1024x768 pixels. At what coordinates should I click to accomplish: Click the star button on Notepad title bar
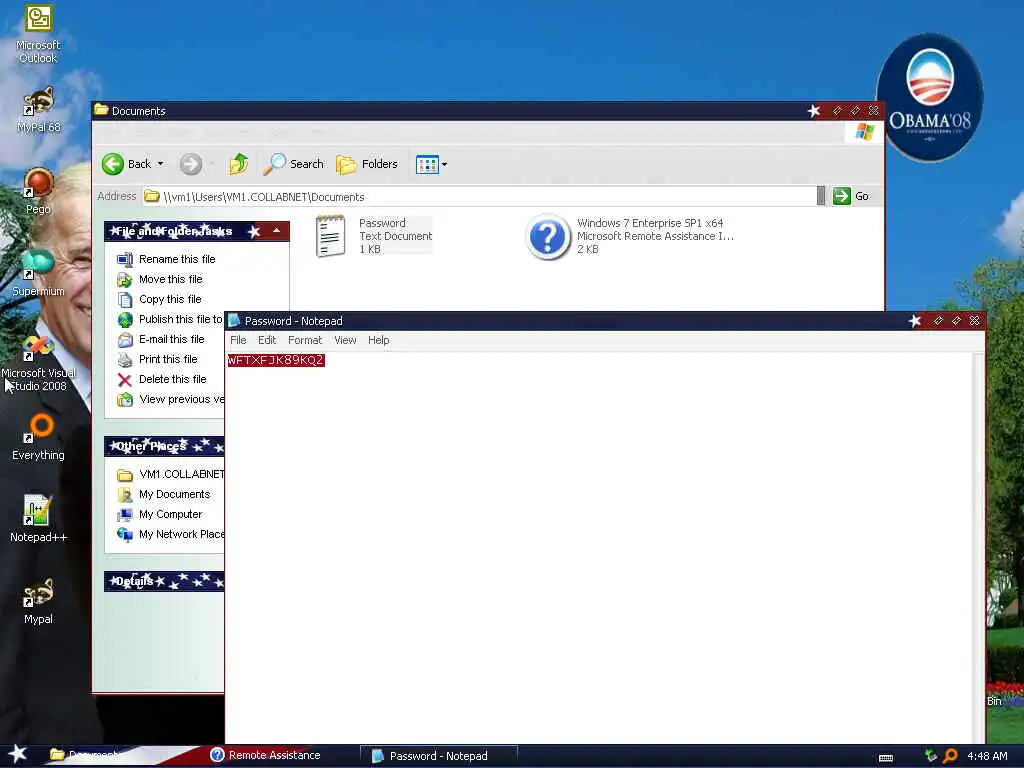[x=915, y=321]
